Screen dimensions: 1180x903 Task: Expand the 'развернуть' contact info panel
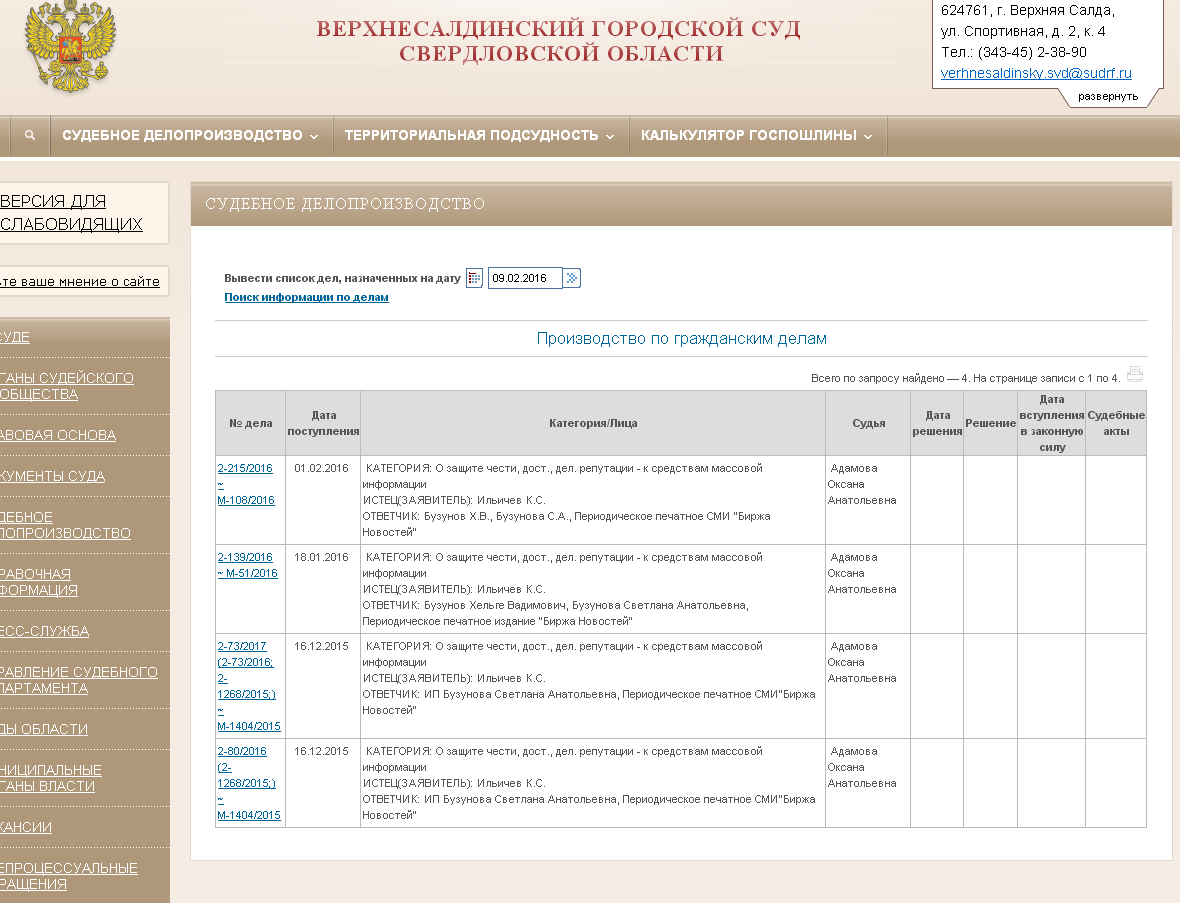coord(1107,96)
